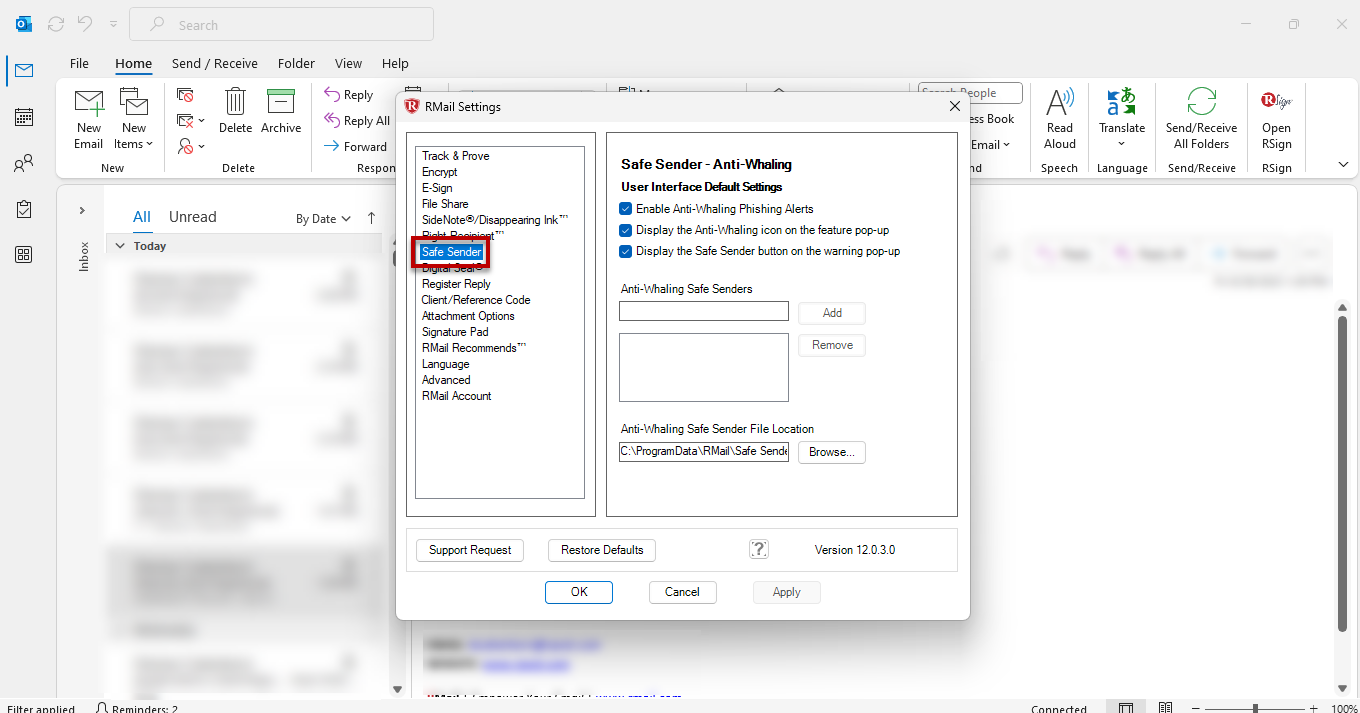The image size is (1360, 713).
Task: Click the Read Aloud ribbon icon
Action: point(1060,103)
